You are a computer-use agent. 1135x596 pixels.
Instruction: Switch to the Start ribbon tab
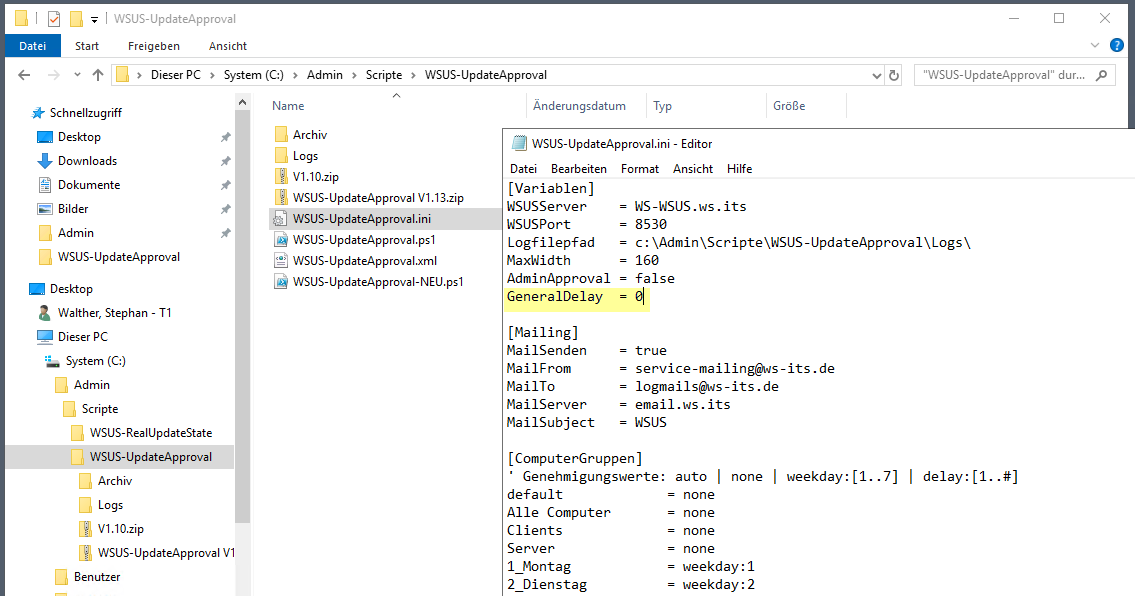point(87,46)
